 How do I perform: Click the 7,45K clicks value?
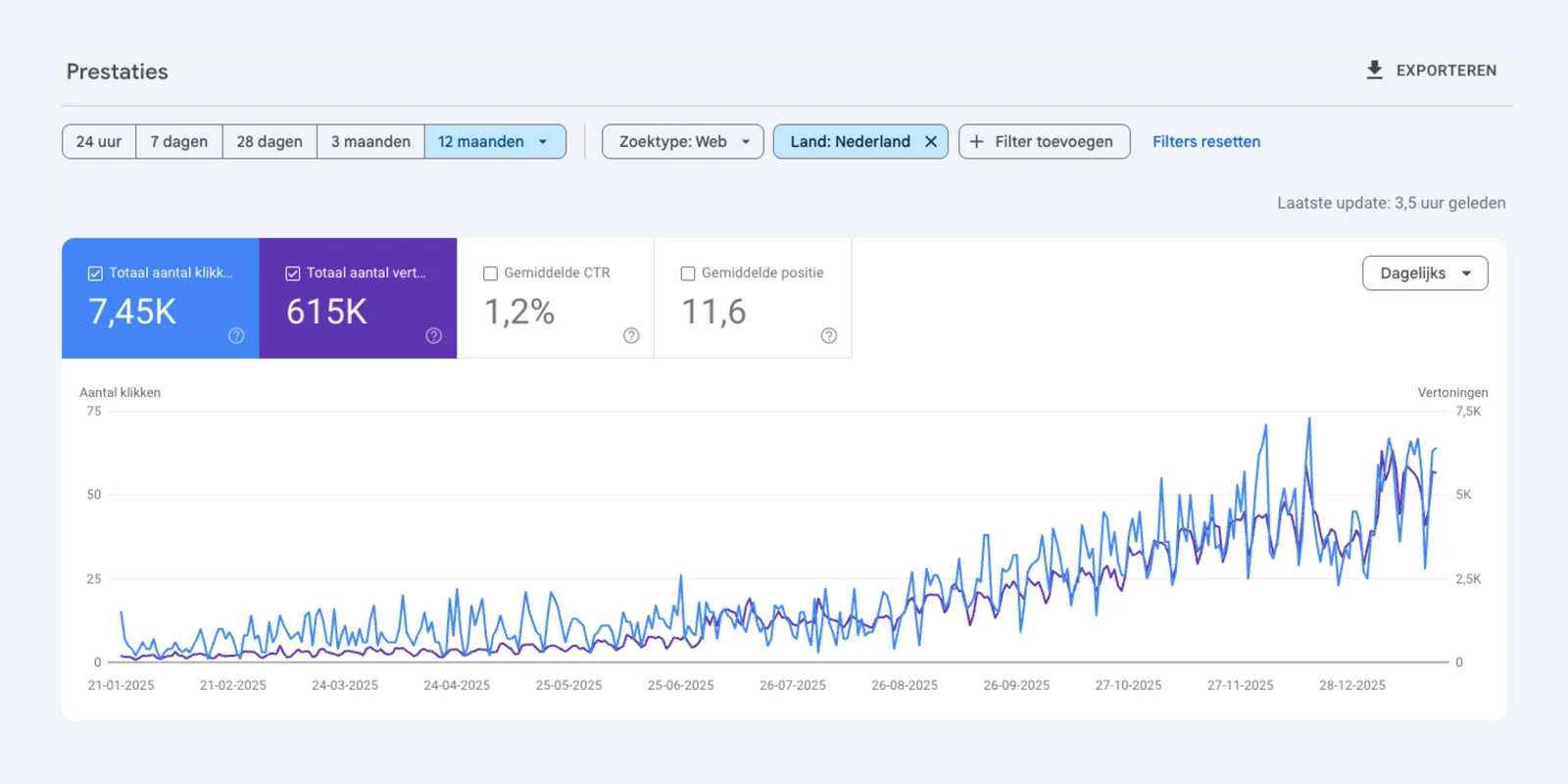[x=132, y=313]
